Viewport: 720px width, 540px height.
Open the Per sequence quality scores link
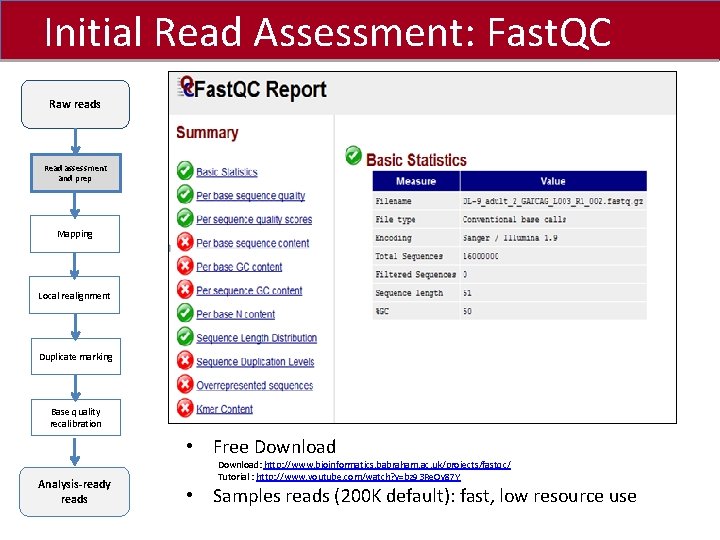[254, 219]
